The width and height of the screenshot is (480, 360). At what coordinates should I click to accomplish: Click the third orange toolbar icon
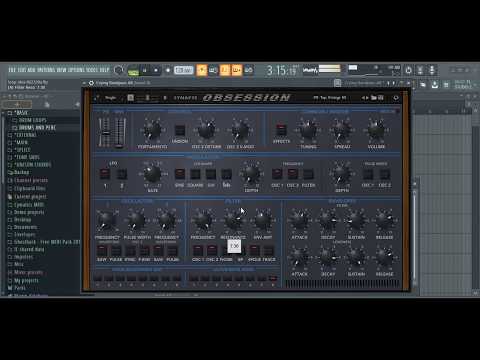tap(225, 70)
